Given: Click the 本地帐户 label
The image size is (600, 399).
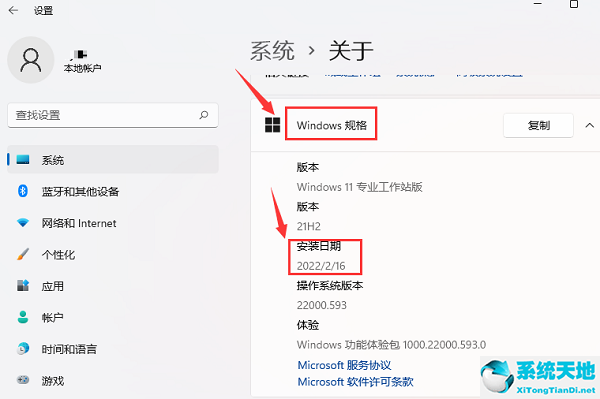Looking at the screenshot, I should [x=83, y=68].
